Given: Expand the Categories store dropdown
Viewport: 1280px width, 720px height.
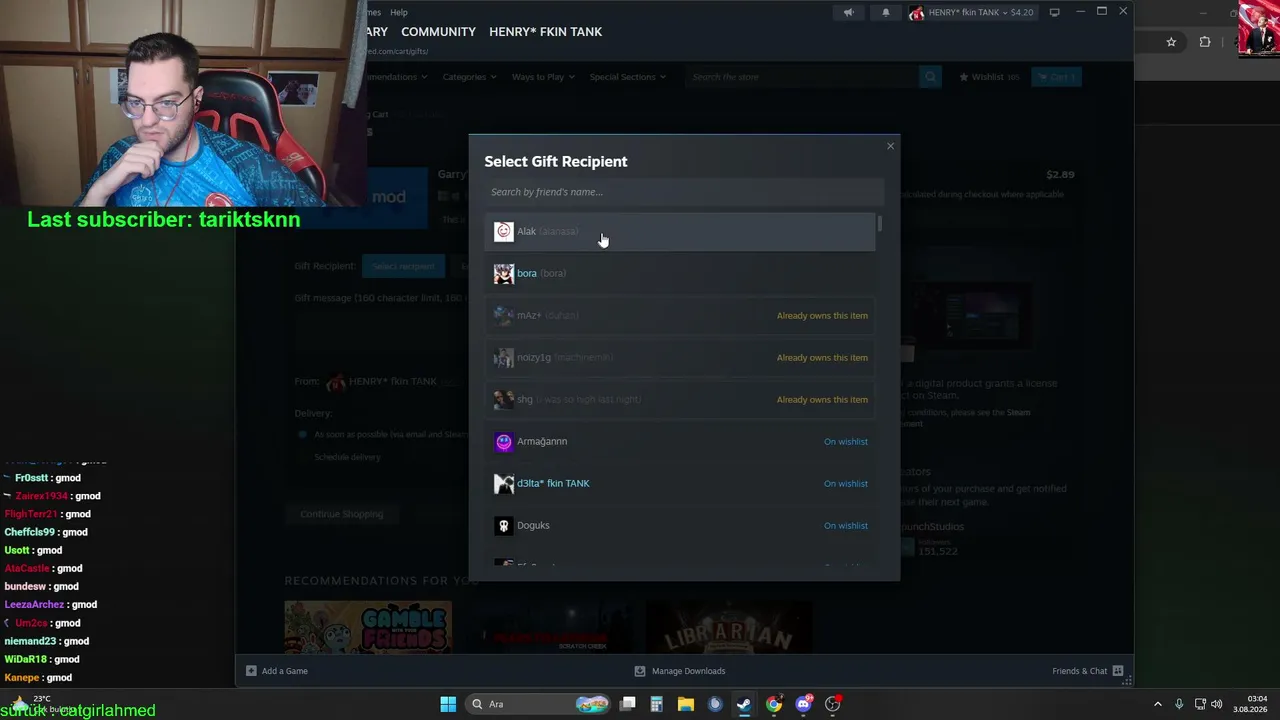Looking at the screenshot, I should (x=469, y=77).
